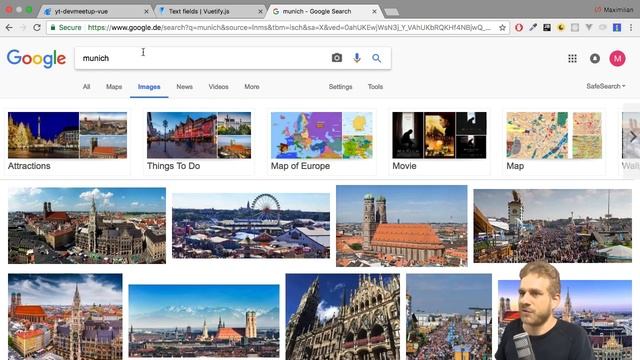Open the search Tools options
This screenshot has width=640, height=360.
tap(375, 87)
